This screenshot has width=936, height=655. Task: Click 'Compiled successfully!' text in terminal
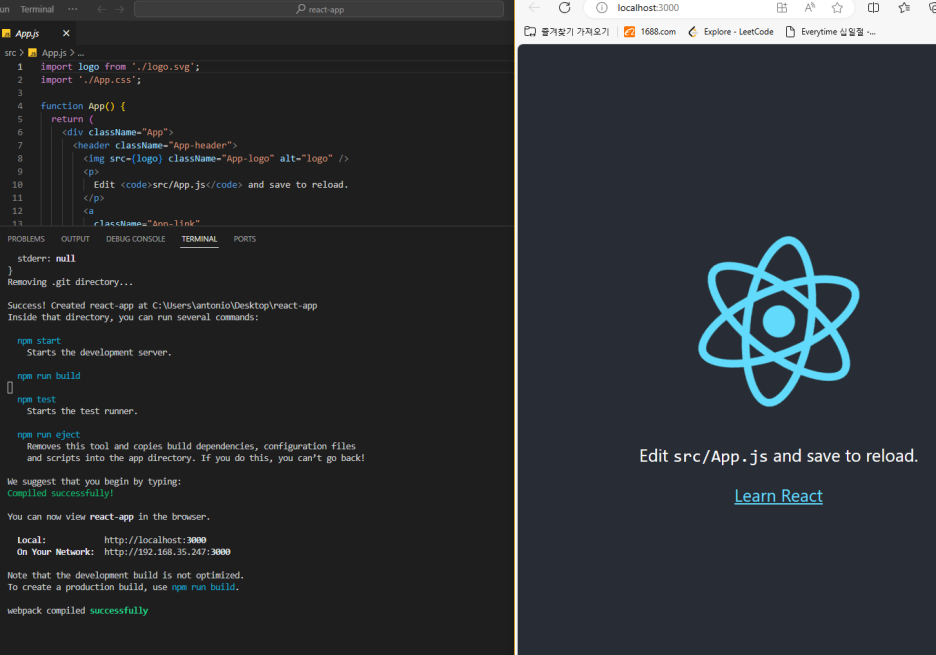(x=60, y=493)
